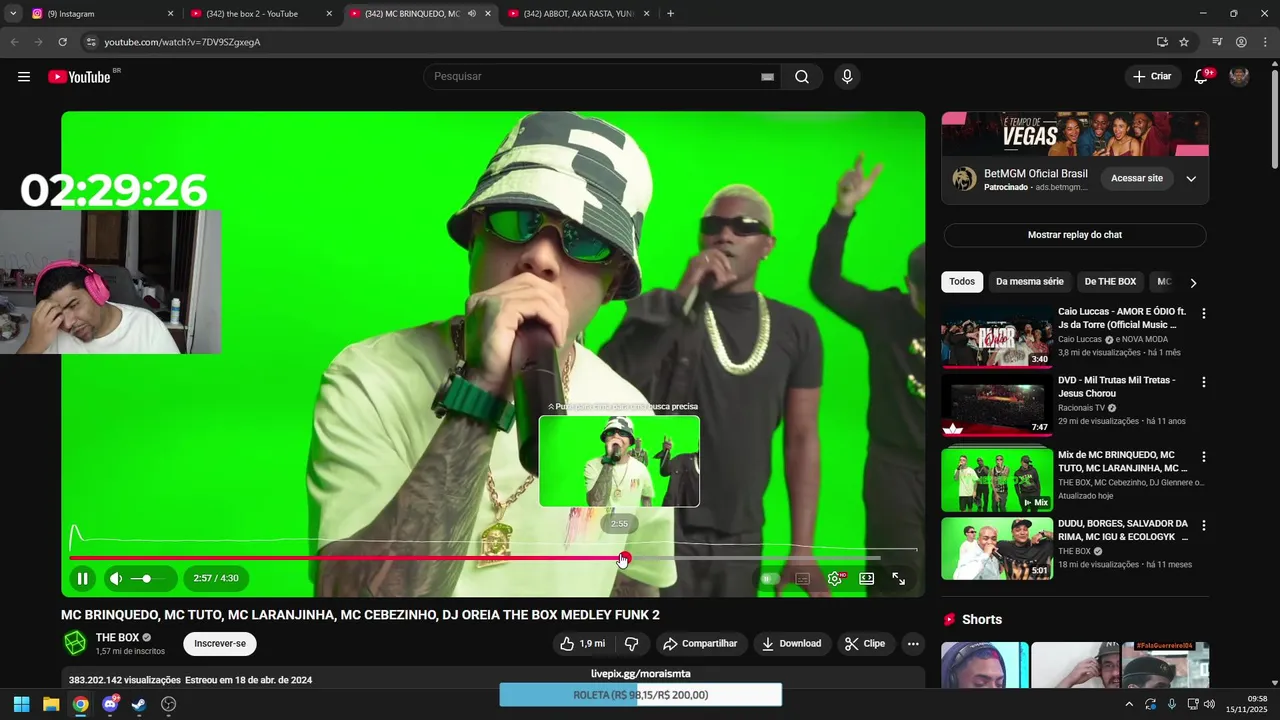
Task: Open account avatar menu on YouTube
Action: click(1239, 77)
